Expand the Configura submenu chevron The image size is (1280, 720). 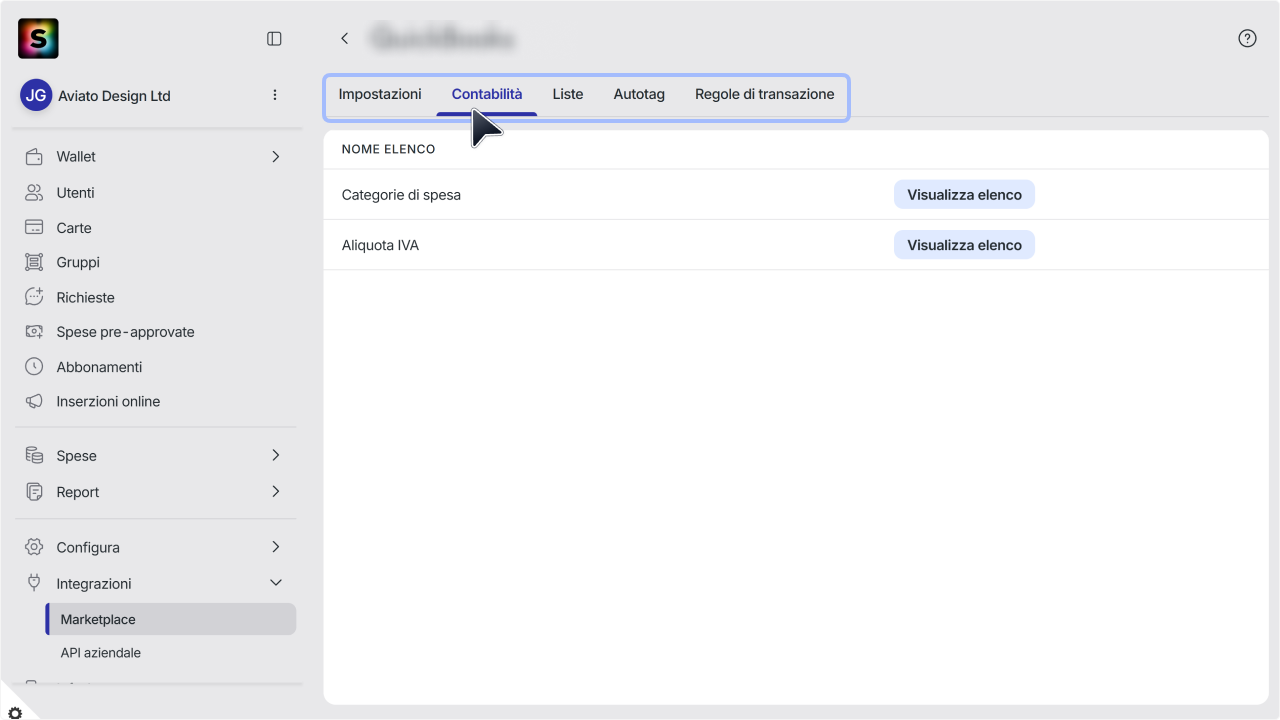click(276, 547)
